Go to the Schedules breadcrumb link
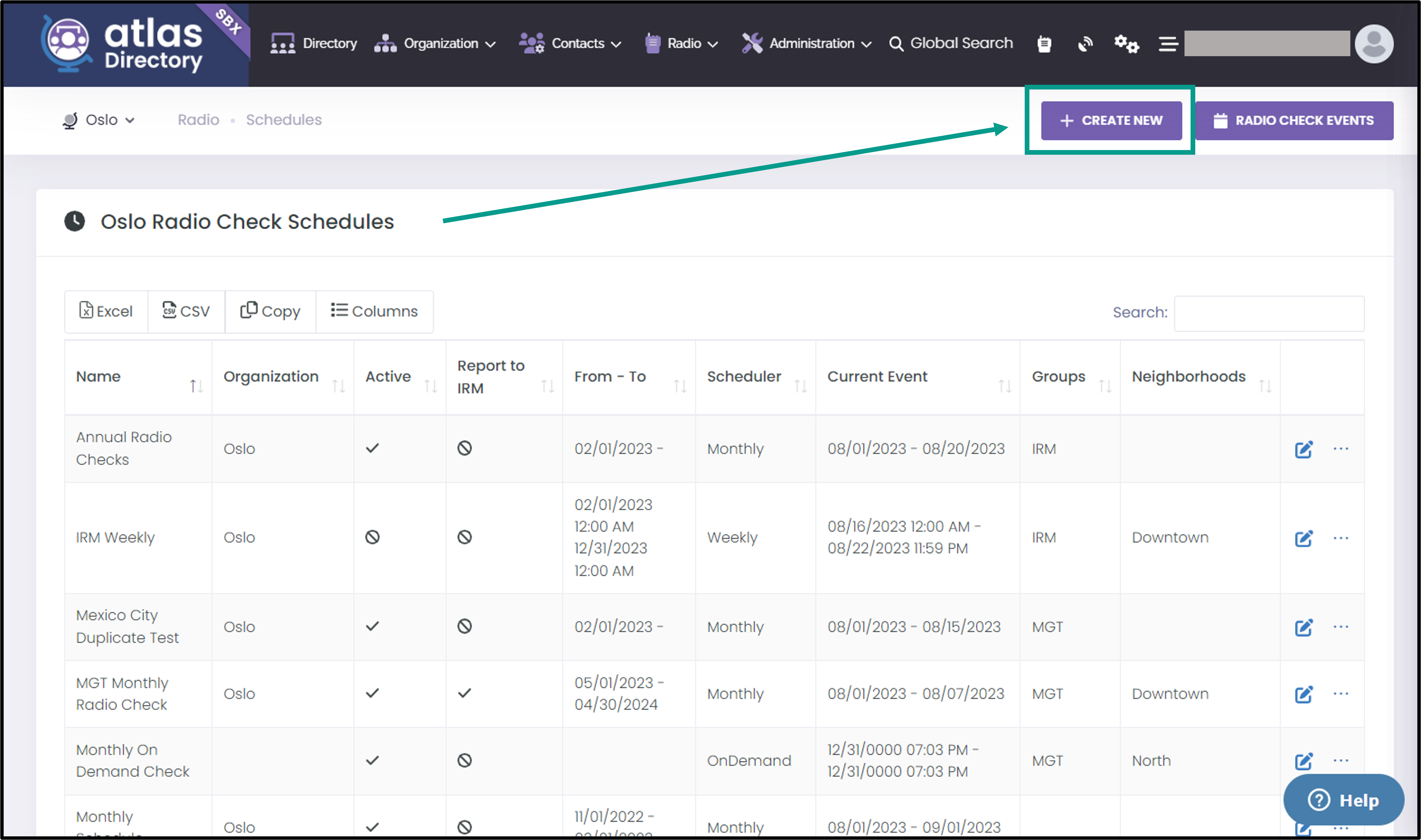This screenshot has height=840, width=1421. click(x=284, y=120)
